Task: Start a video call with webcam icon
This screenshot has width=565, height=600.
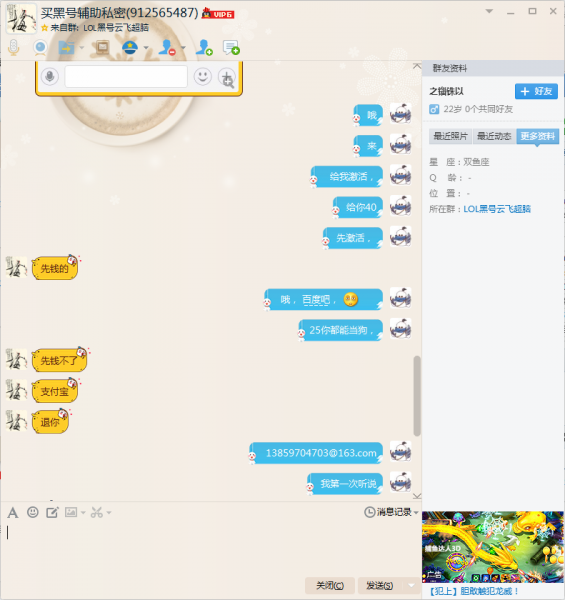Action: pos(40,48)
